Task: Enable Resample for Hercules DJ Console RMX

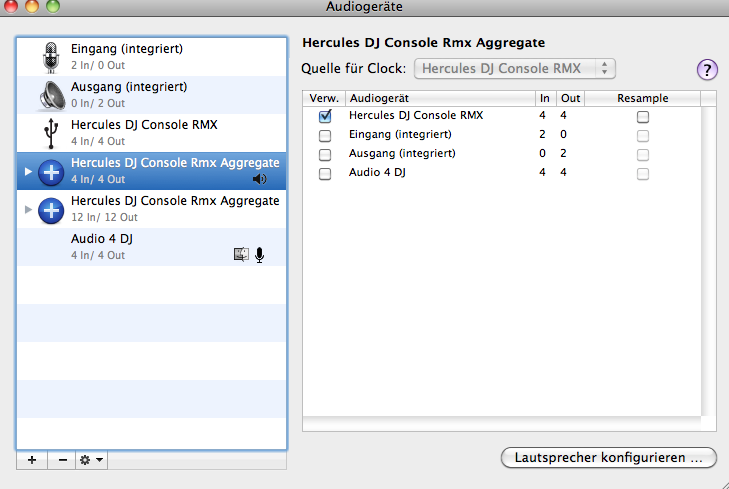Action: click(643, 117)
